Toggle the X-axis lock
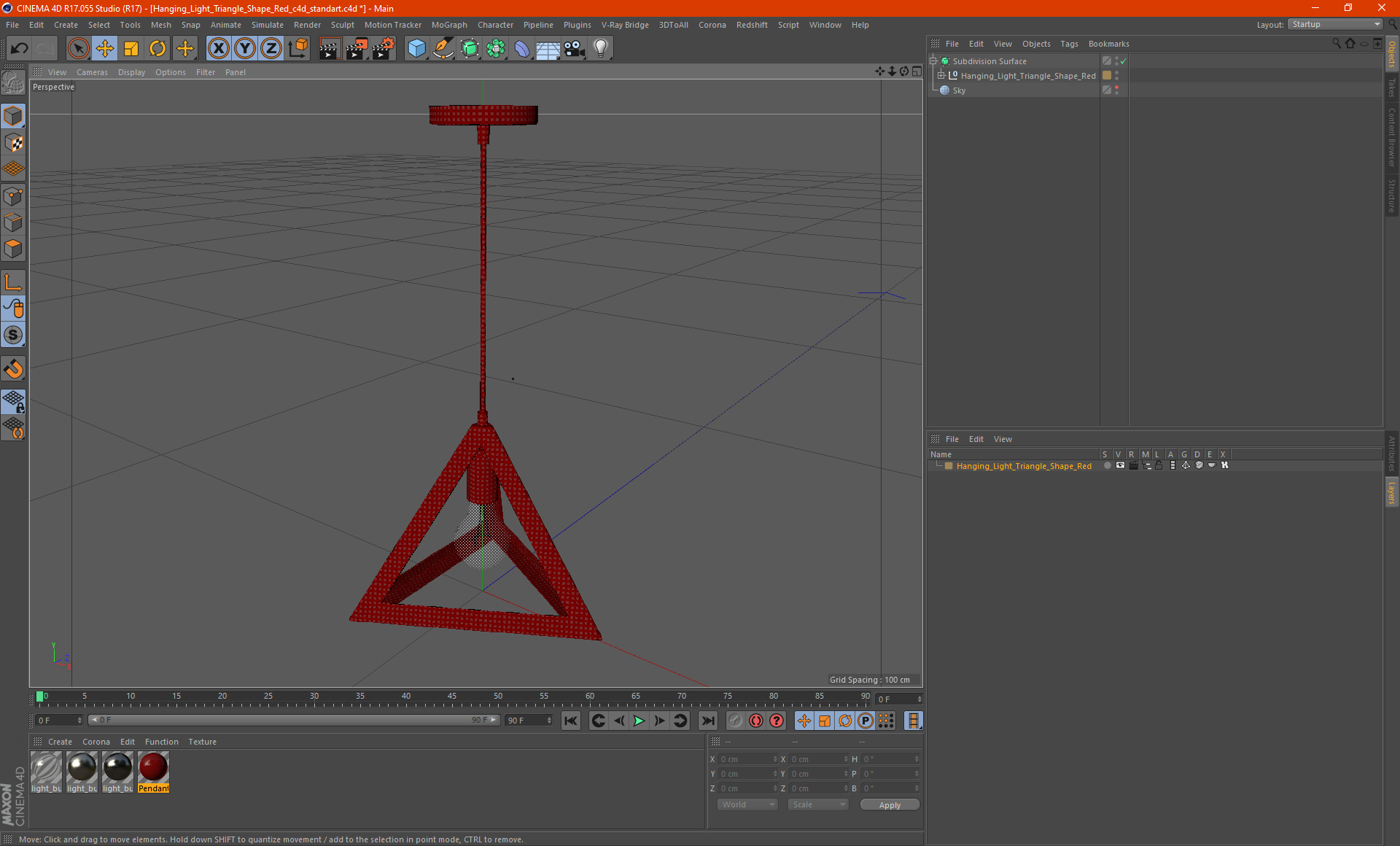This screenshot has width=1400, height=846. click(x=218, y=49)
